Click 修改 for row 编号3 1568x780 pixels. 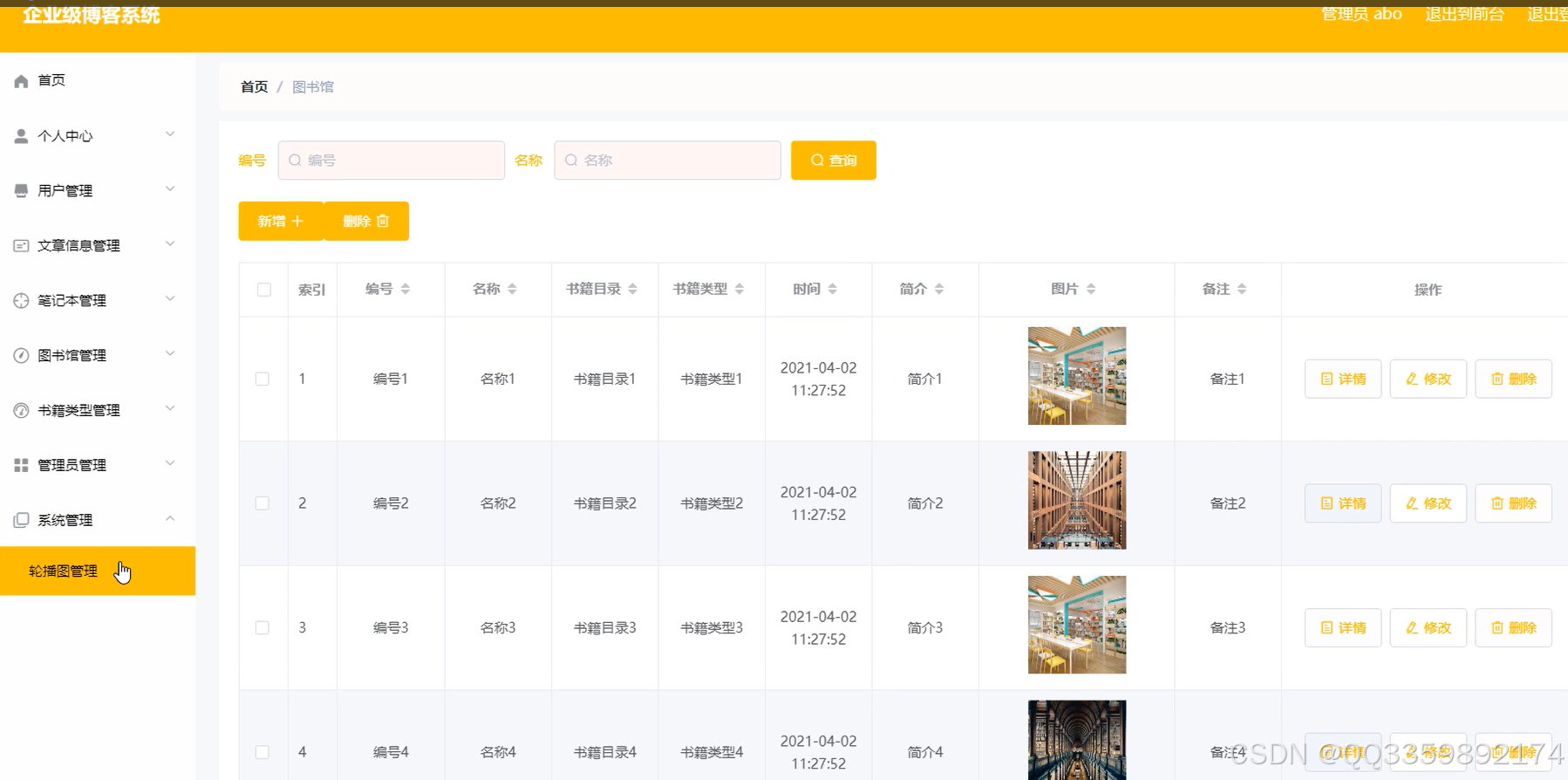click(1428, 627)
